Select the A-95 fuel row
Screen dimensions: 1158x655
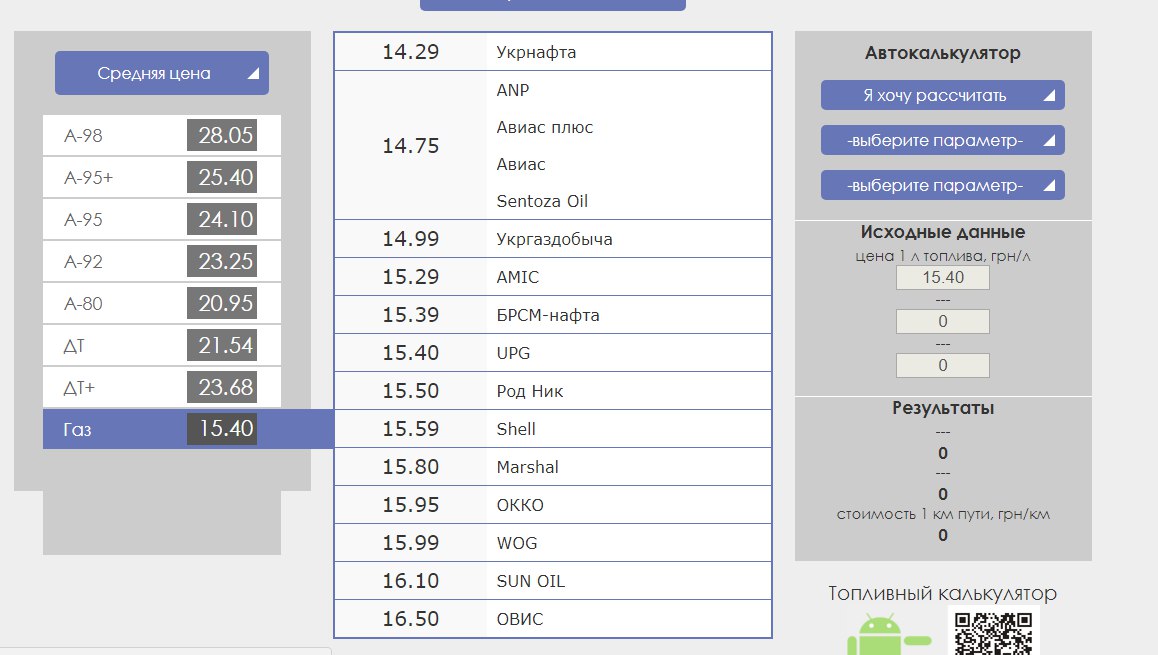coord(162,219)
